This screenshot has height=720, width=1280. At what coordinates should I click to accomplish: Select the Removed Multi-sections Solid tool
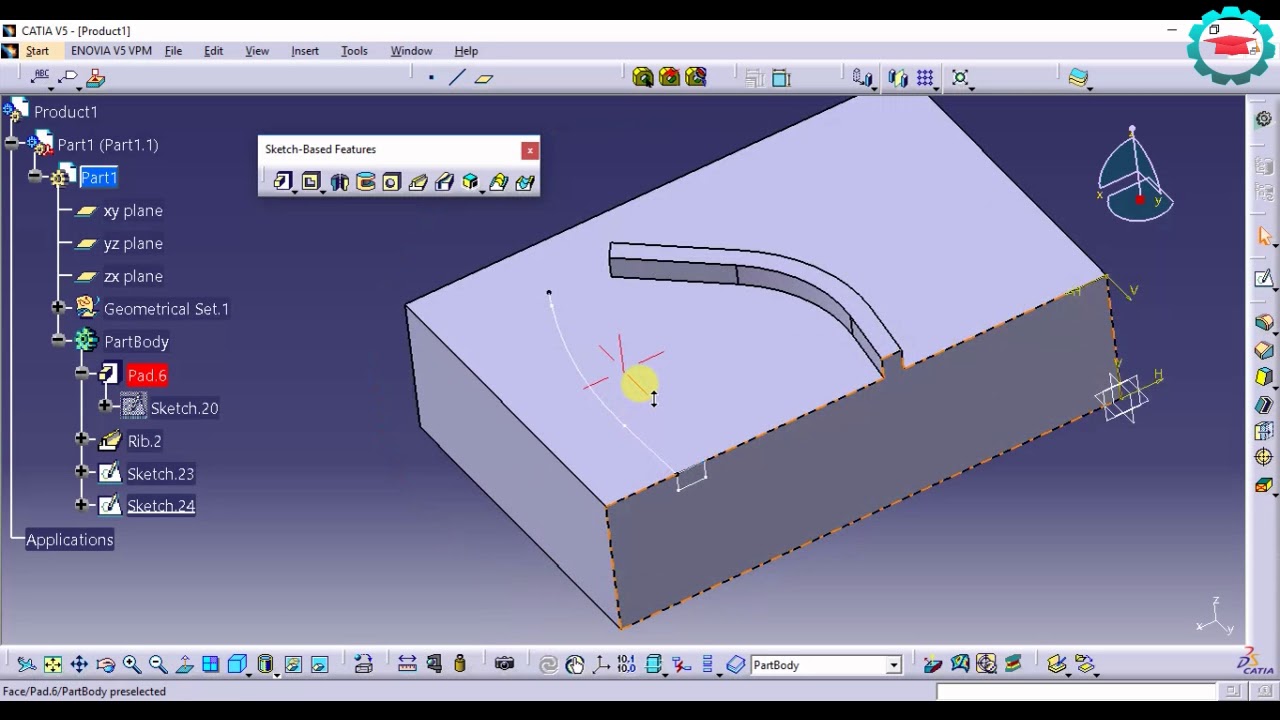tap(524, 182)
